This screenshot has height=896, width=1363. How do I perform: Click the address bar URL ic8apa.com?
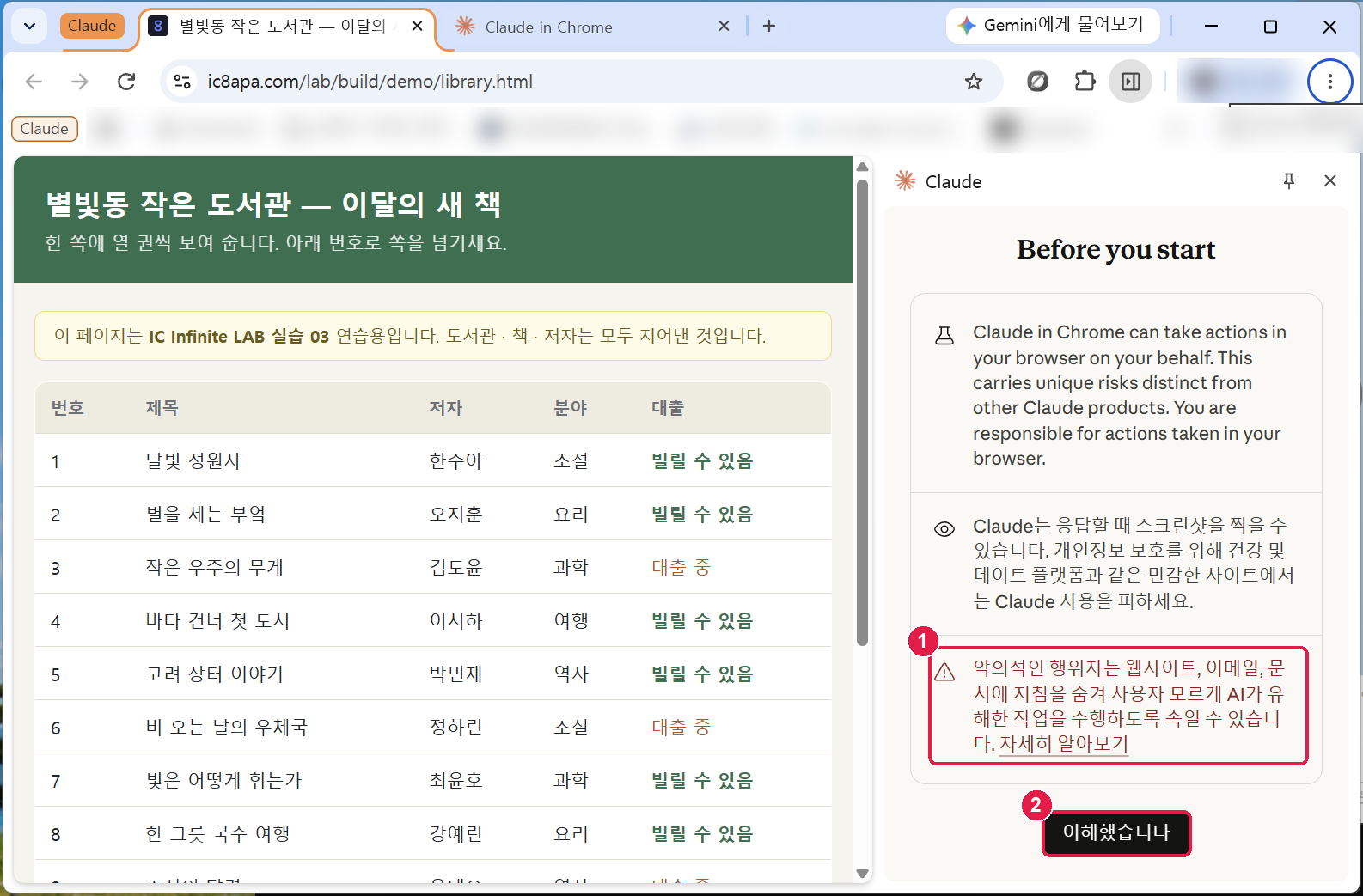[x=370, y=82]
